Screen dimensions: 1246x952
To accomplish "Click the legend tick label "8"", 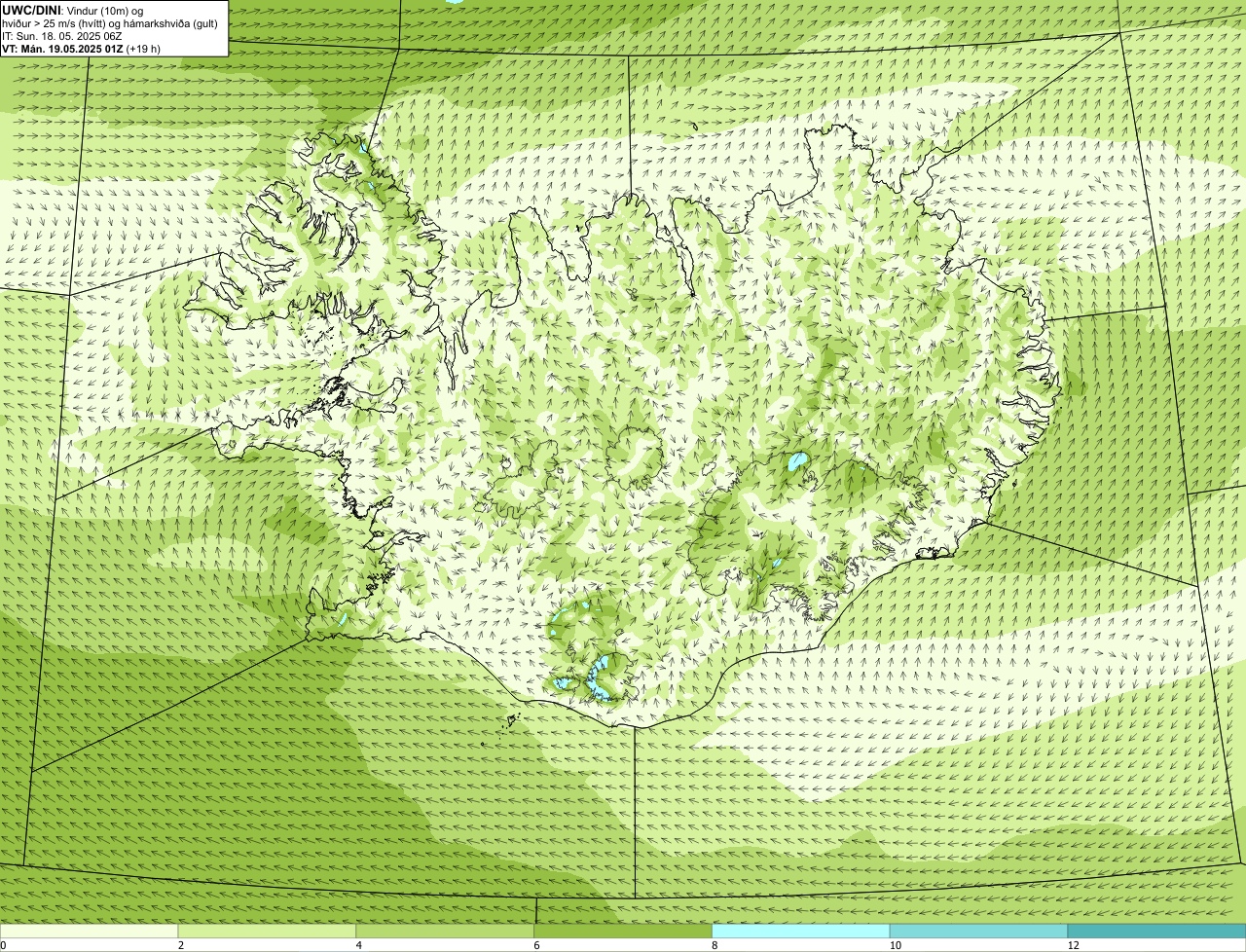I will (715, 945).
